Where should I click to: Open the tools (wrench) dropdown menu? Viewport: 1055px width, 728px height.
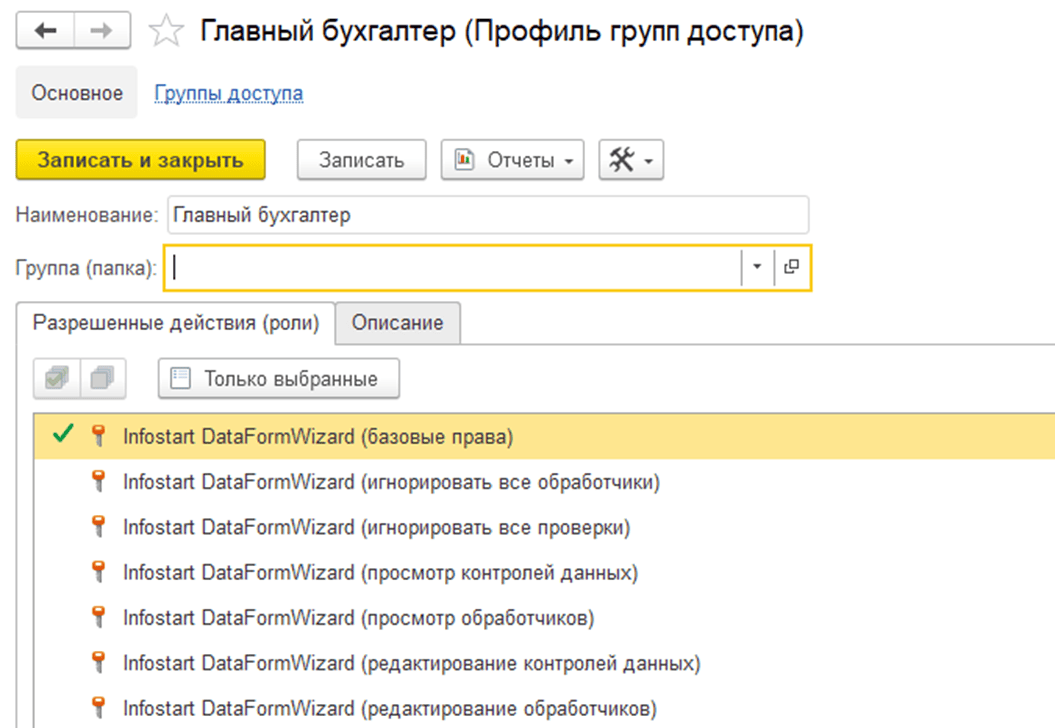631,160
